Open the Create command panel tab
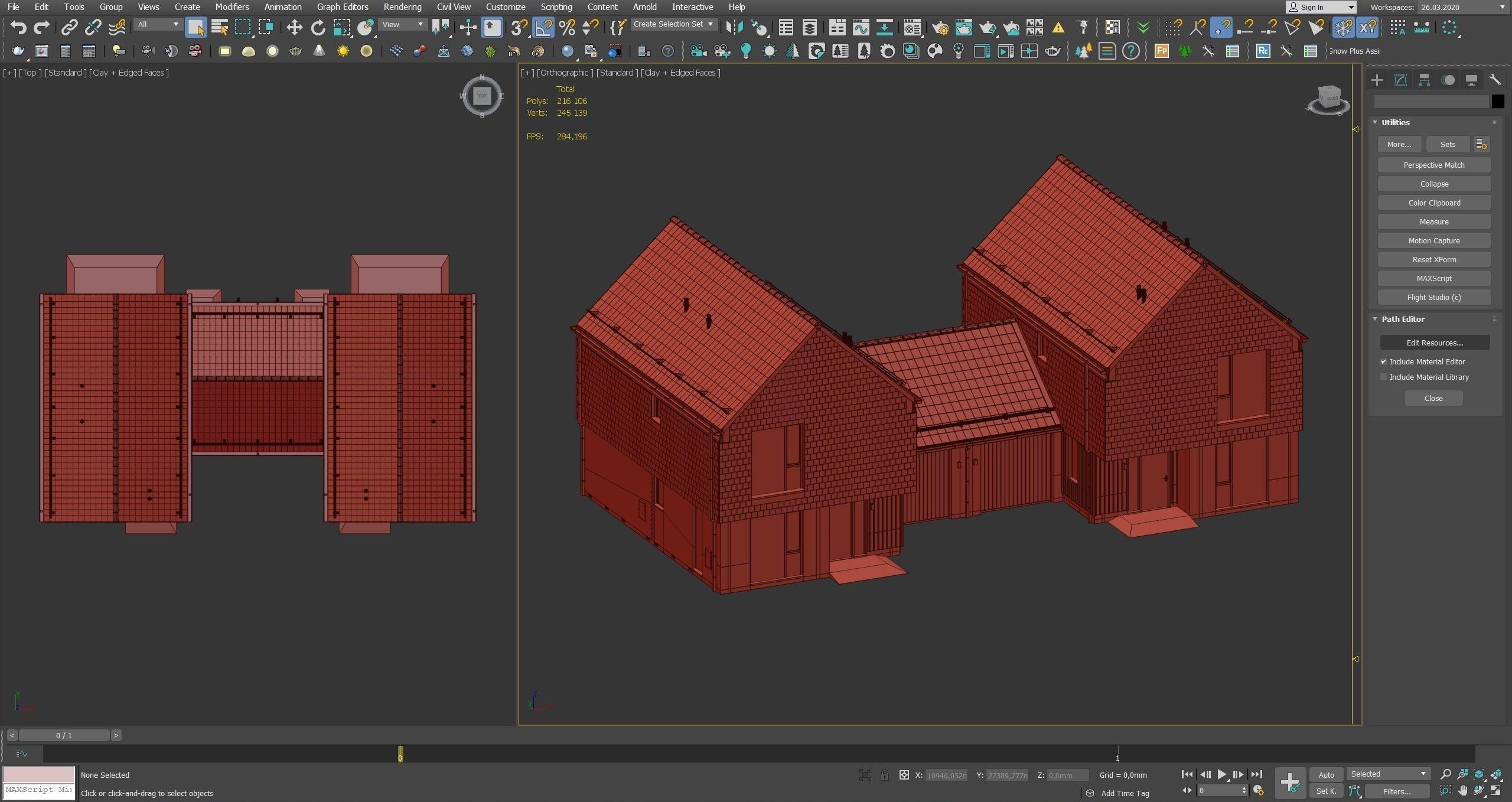This screenshot has width=1512, height=802. (1377, 80)
